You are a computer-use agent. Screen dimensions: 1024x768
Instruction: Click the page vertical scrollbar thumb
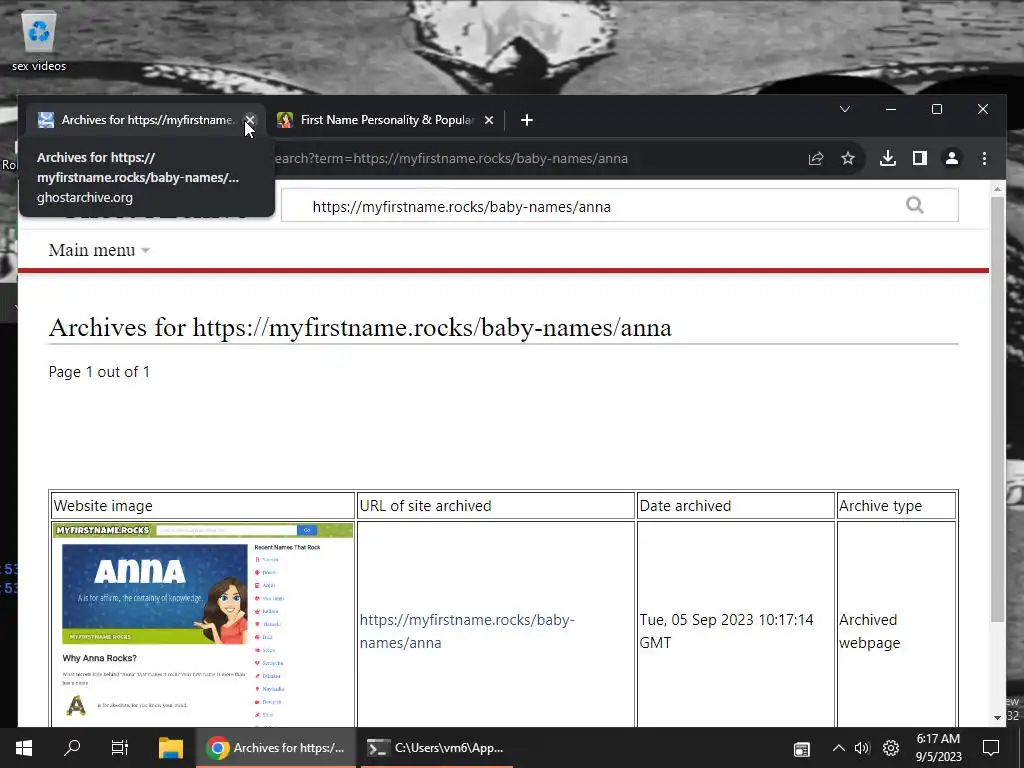coord(997,409)
